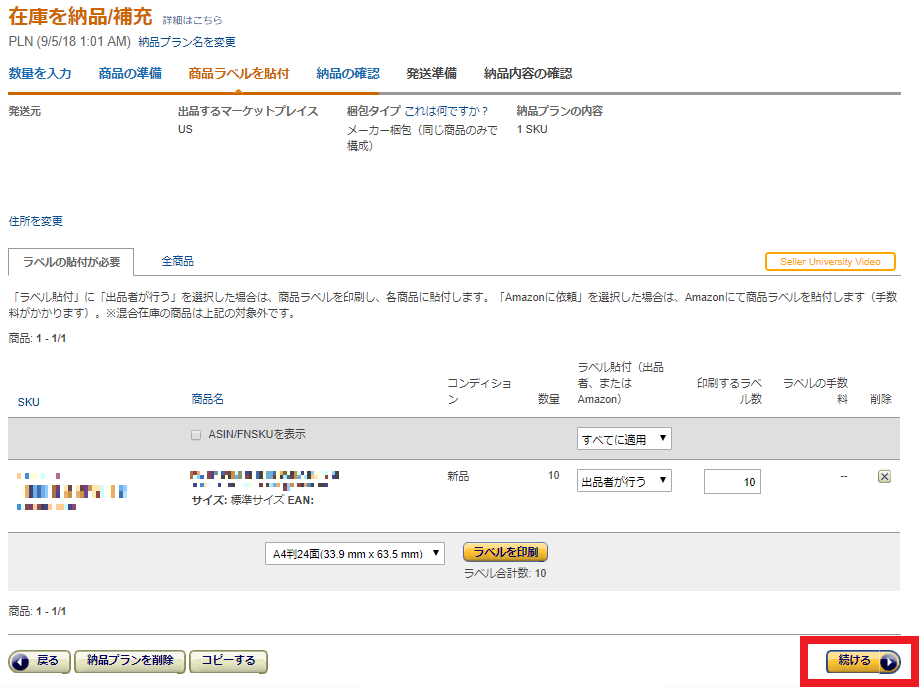Go to the 数量を入力 step

(40, 73)
